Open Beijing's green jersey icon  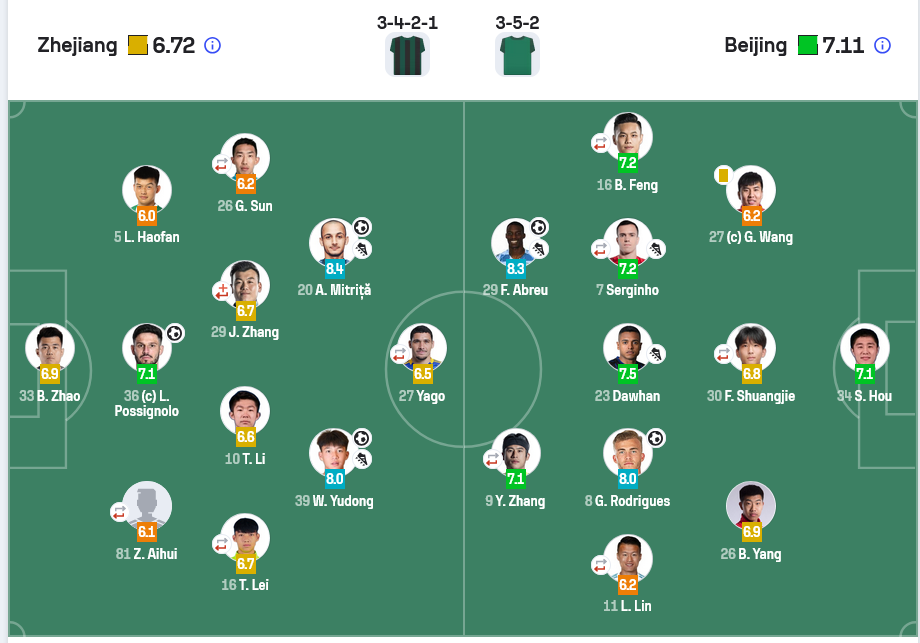click(517, 55)
